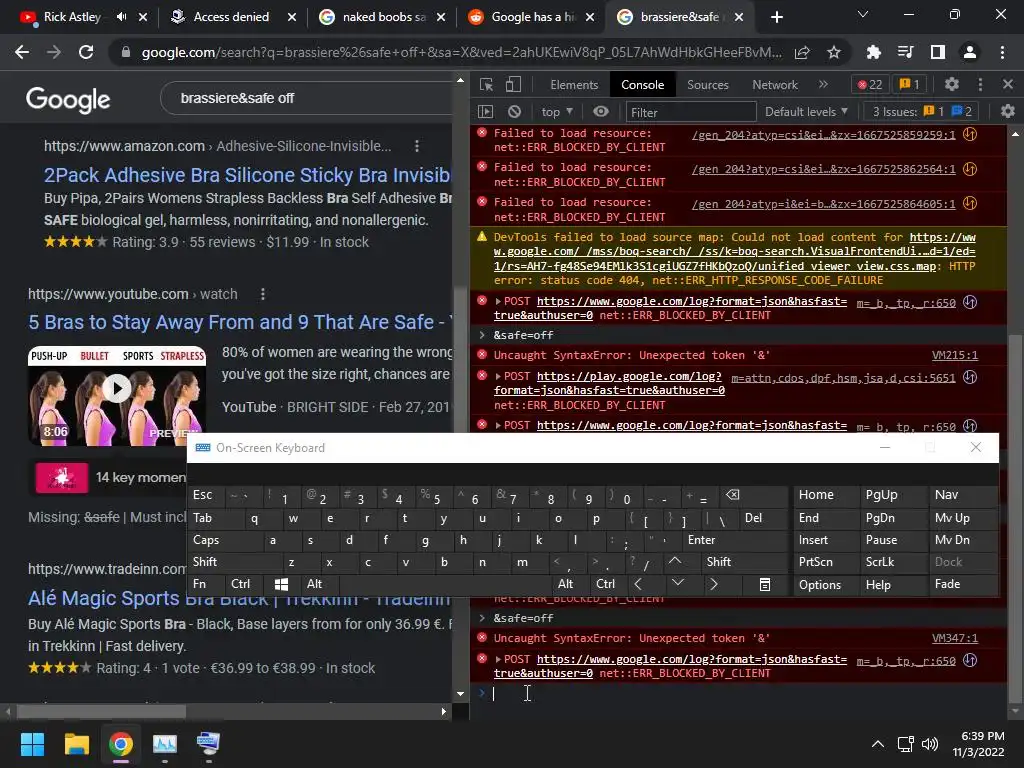Show hidden system tray icons chevron
The image size is (1024, 768).
pos(878,744)
